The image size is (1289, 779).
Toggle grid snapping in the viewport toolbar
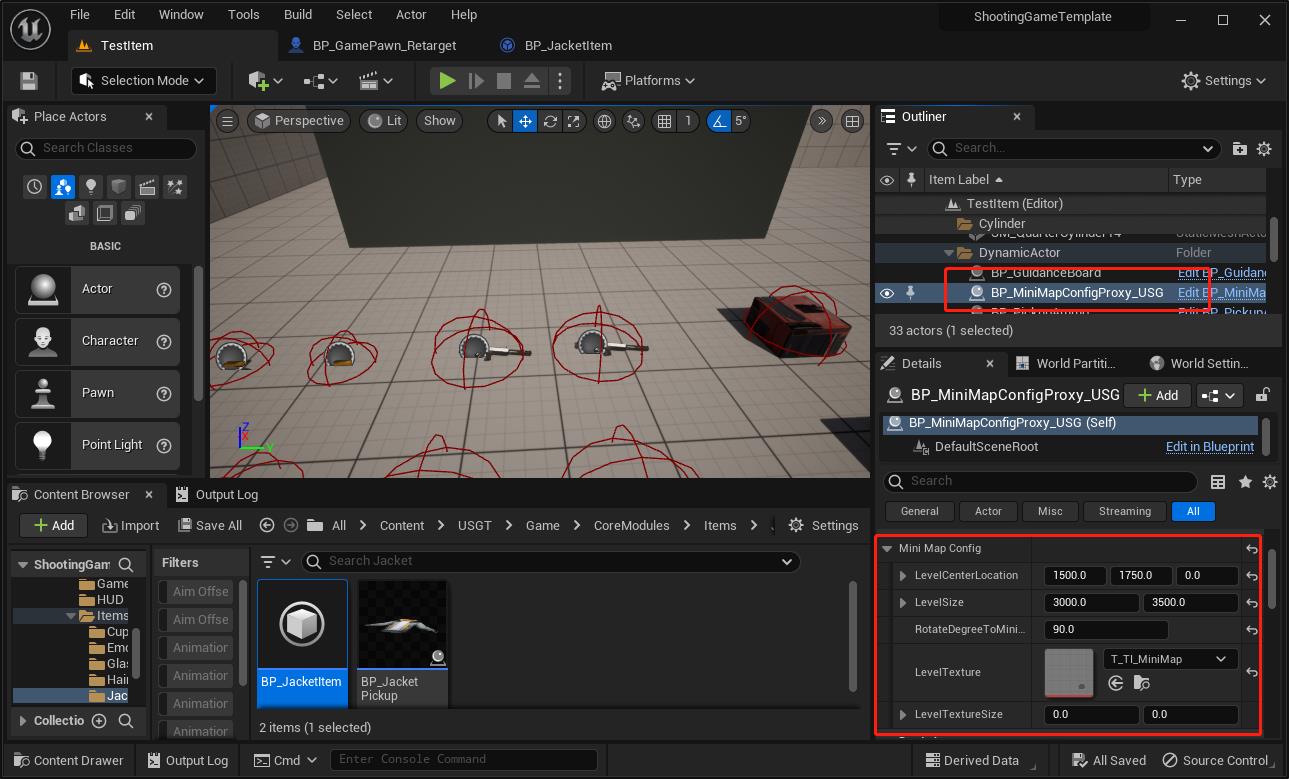(x=664, y=121)
